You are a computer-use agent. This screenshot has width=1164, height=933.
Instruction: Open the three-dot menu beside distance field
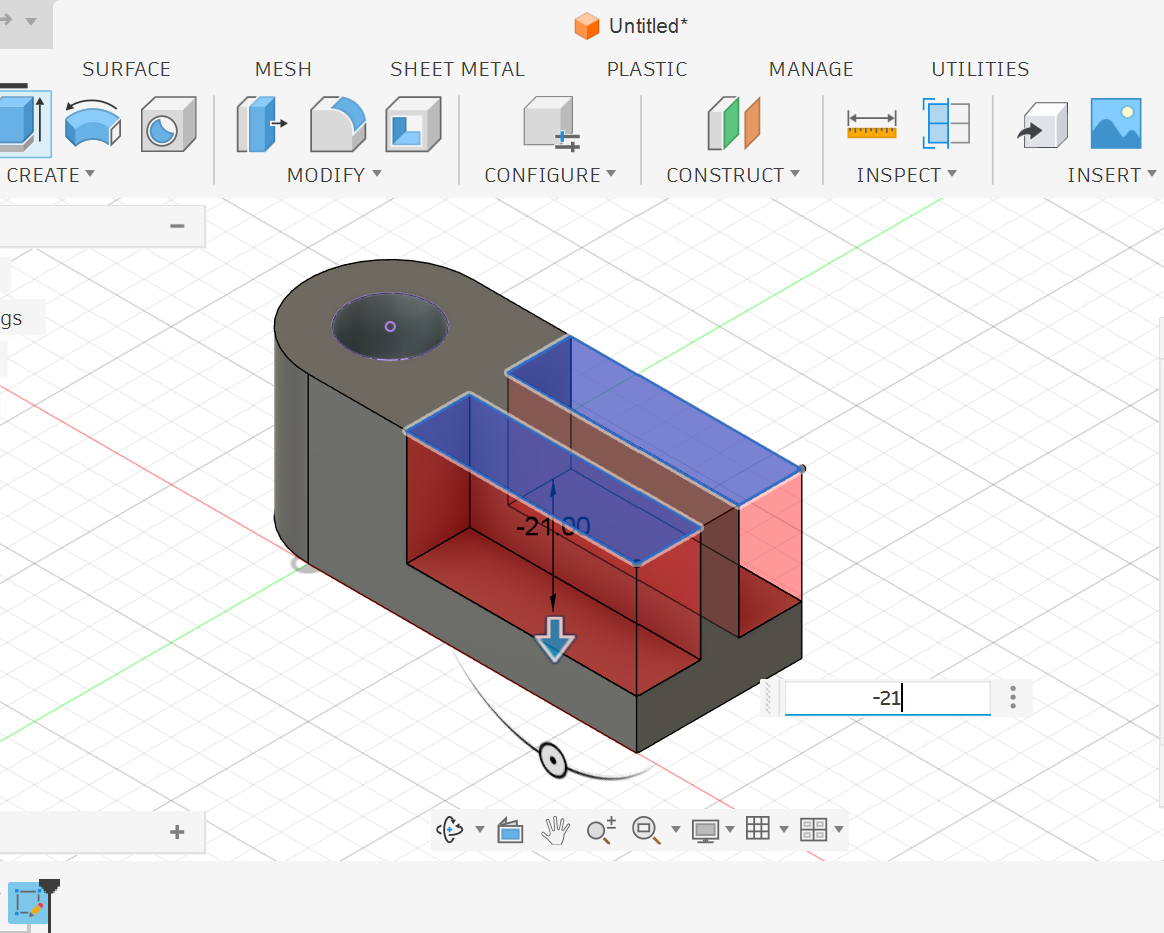(1013, 697)
